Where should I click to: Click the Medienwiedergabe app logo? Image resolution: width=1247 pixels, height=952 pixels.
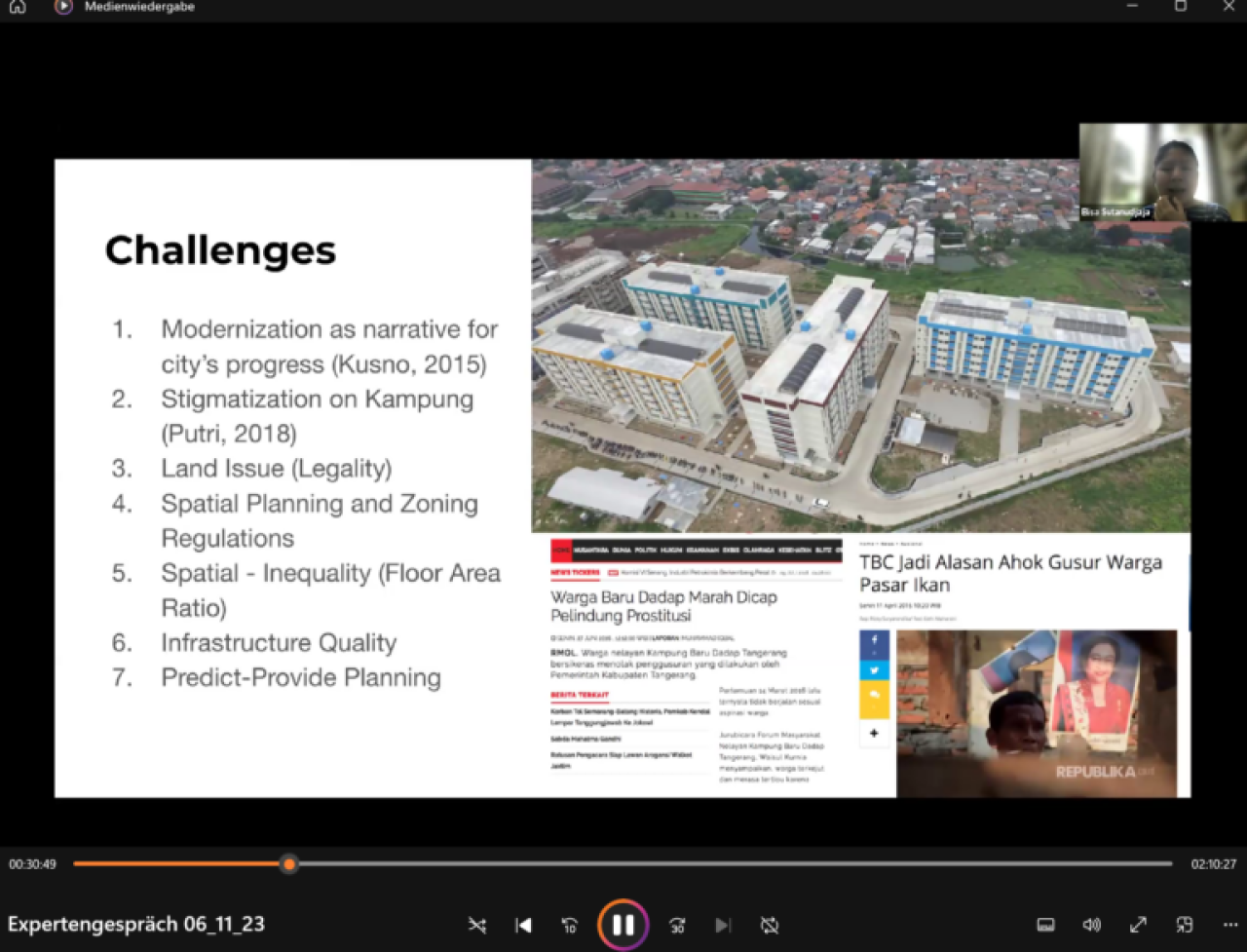click(x=63, y=7)
